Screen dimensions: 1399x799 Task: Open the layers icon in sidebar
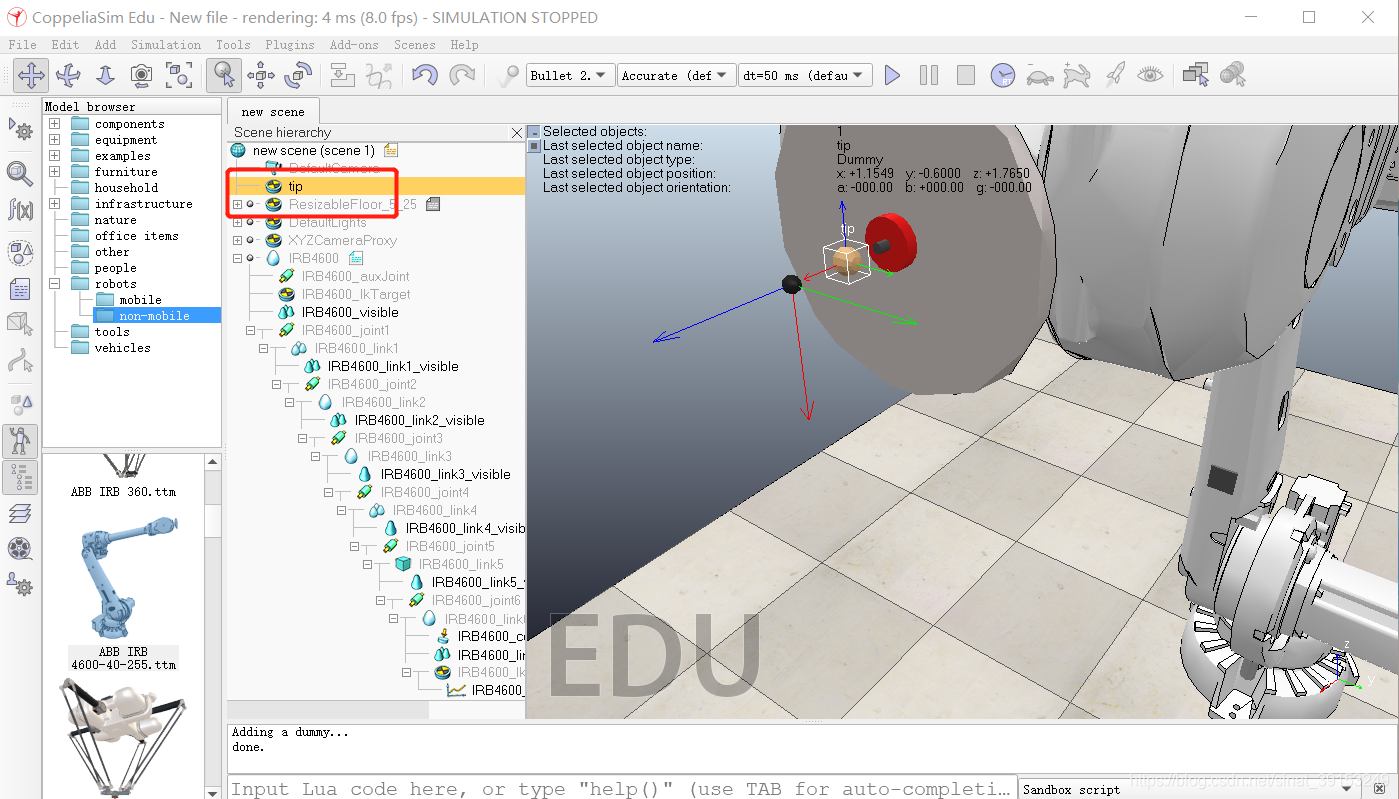click(20, 513)
